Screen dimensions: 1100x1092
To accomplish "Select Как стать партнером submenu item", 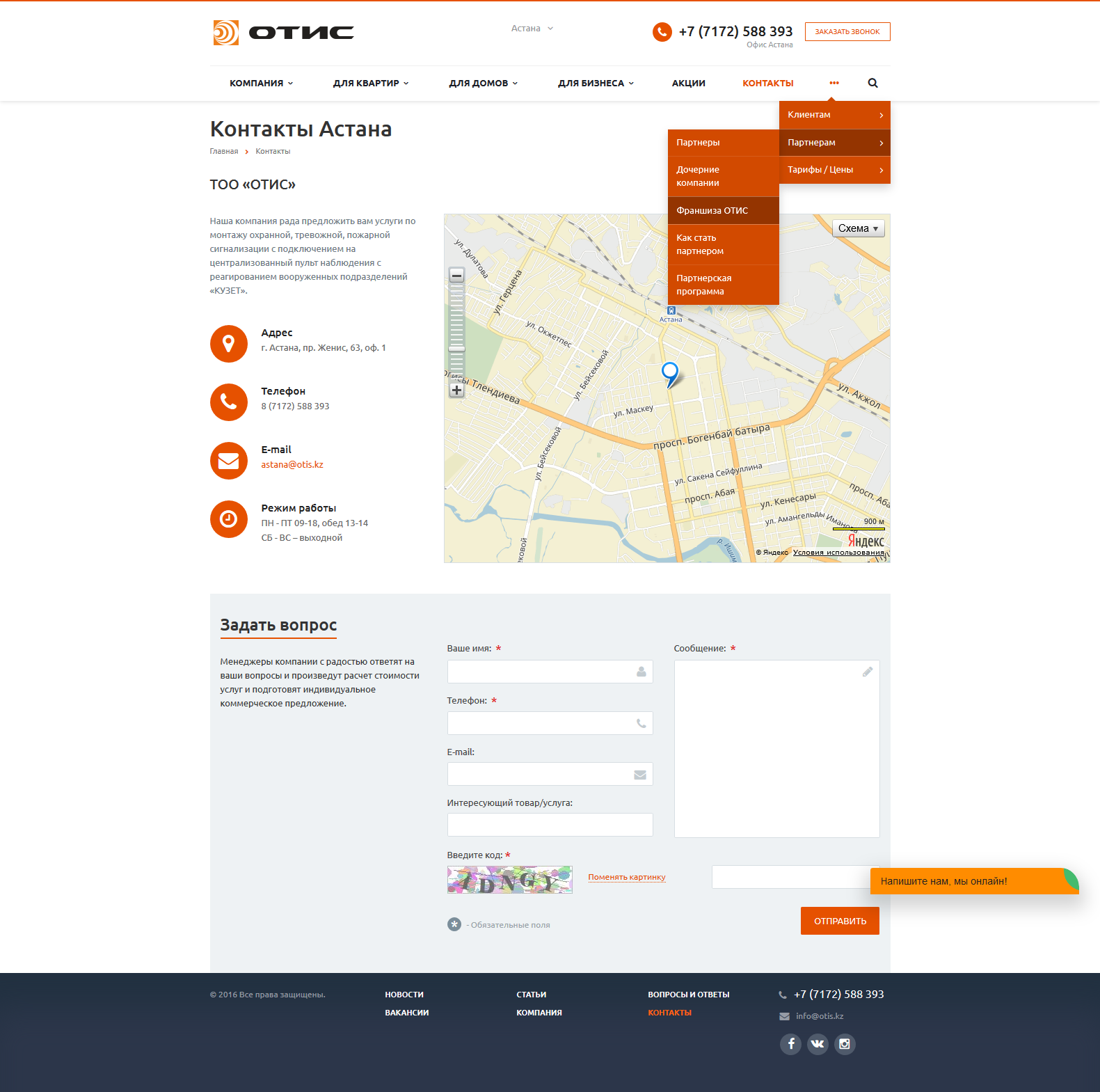I will [724, 244].
